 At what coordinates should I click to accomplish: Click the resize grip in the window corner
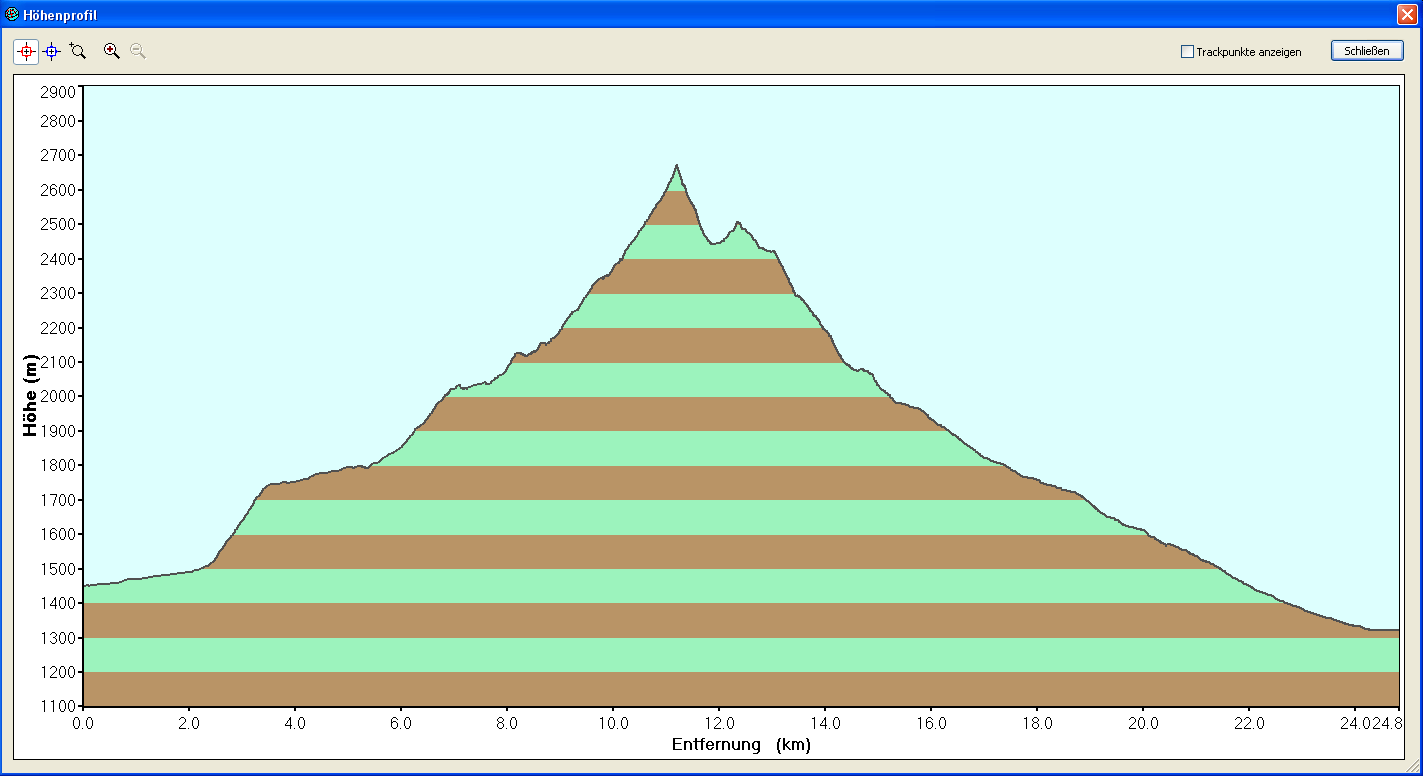[1412, 765]
